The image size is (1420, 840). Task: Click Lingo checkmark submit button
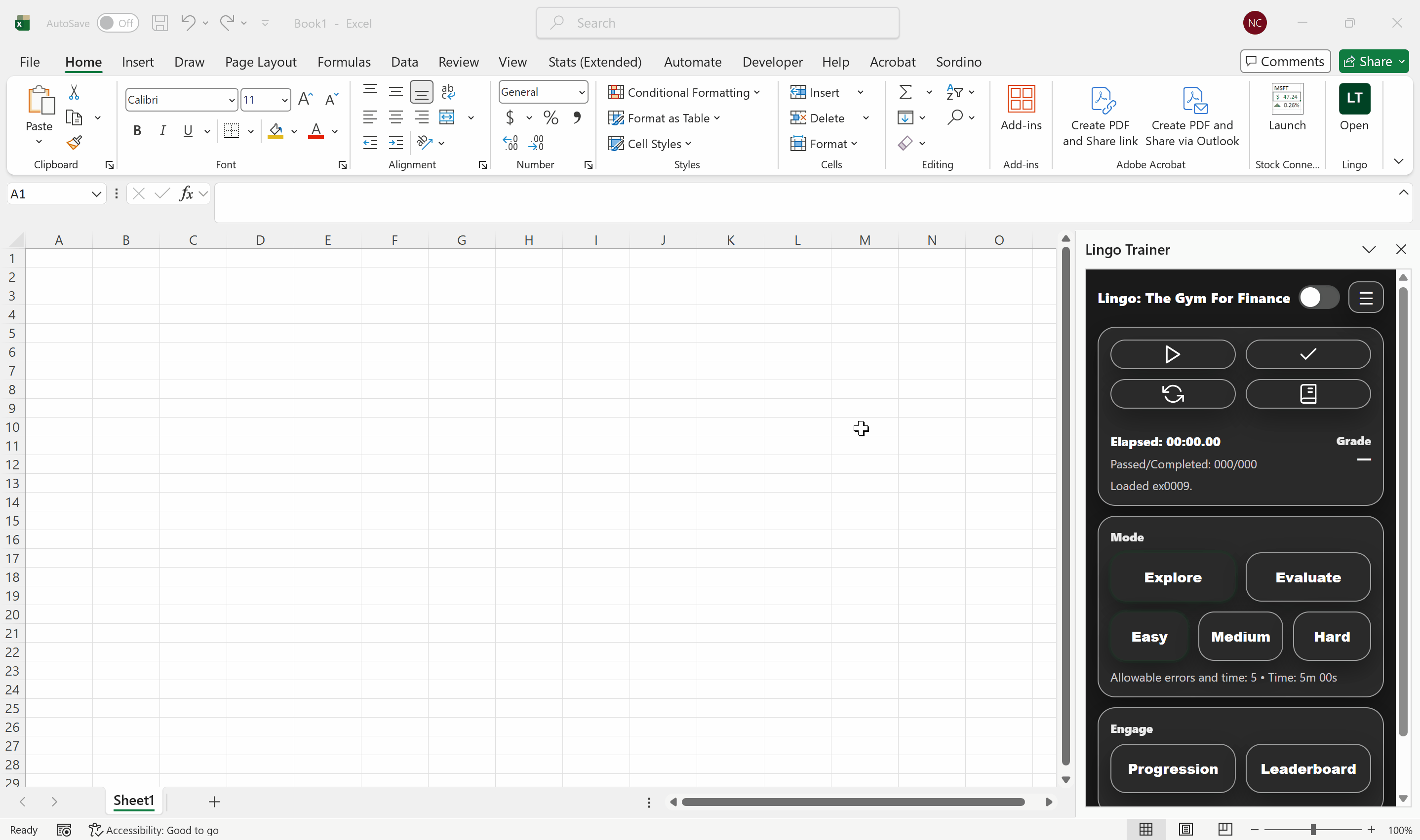(x=1308, y=354)
